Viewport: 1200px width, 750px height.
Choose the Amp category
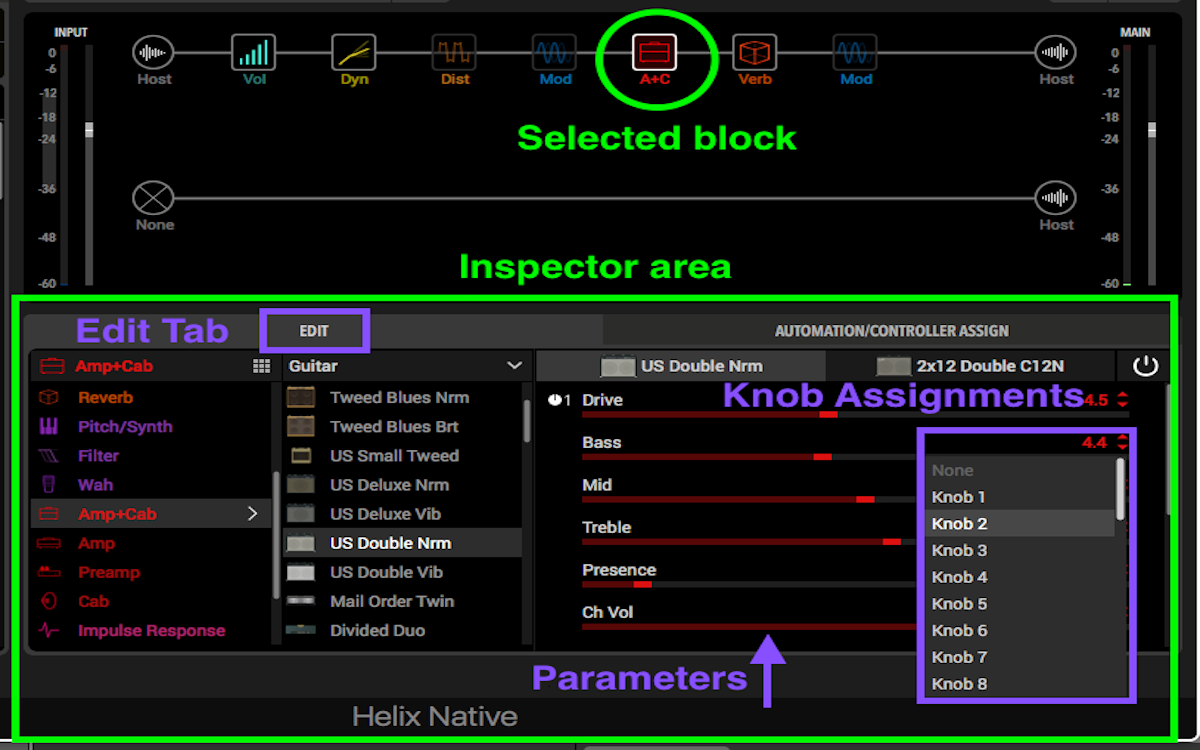(151, 543)
